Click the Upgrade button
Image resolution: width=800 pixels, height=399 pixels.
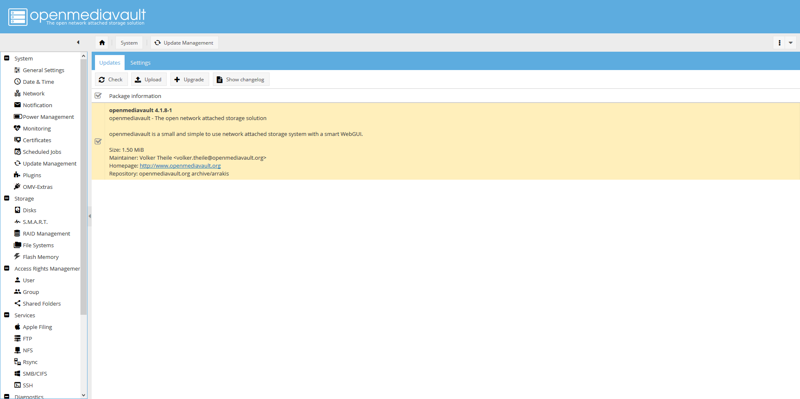(x=189, y=80)
